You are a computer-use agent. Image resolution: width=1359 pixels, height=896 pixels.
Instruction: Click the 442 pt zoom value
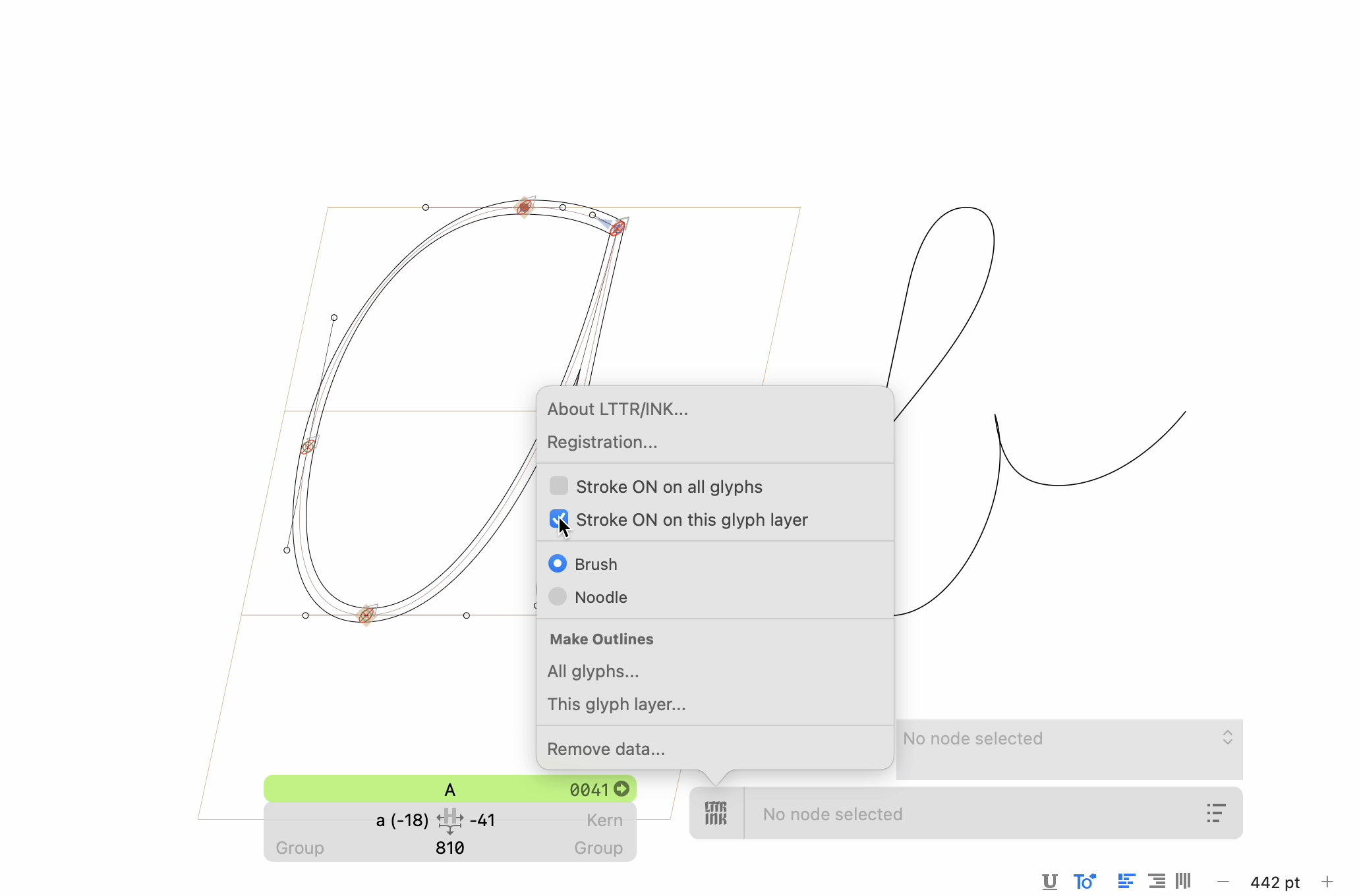[x=1275, y=882]
